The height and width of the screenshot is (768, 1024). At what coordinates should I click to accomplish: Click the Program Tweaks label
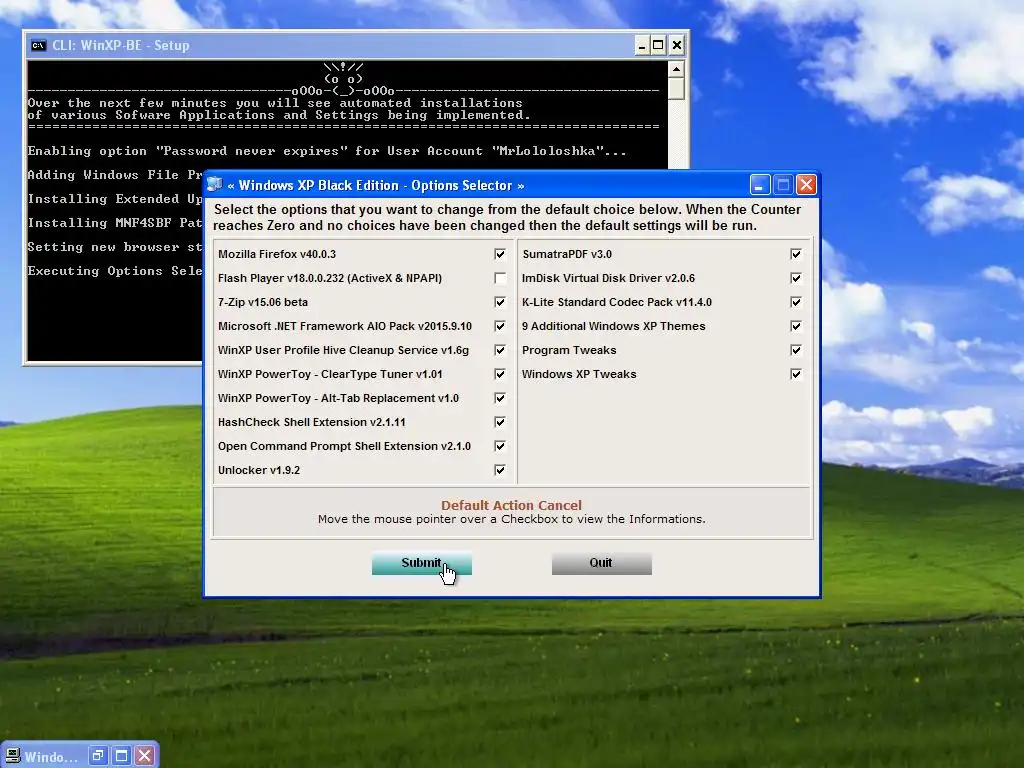tap(569, 350)
